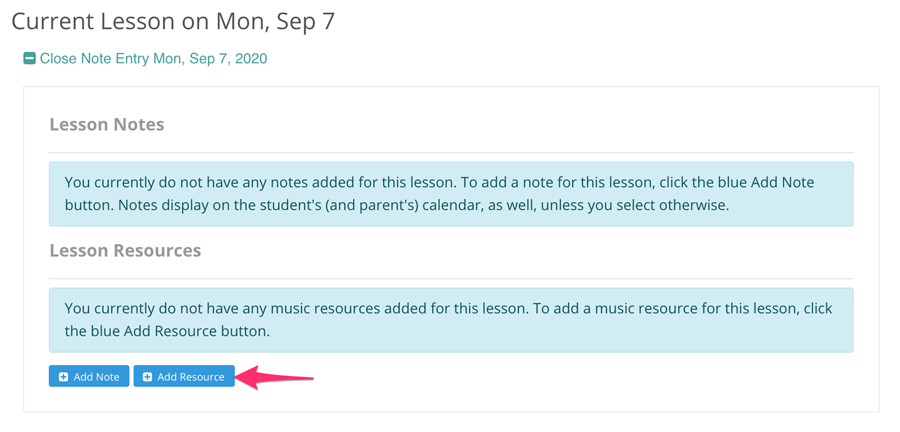Click the divider line under Lesson Resources
This screenshot has height=432, width=900.
pyautogui.click(x=451, y=278)
